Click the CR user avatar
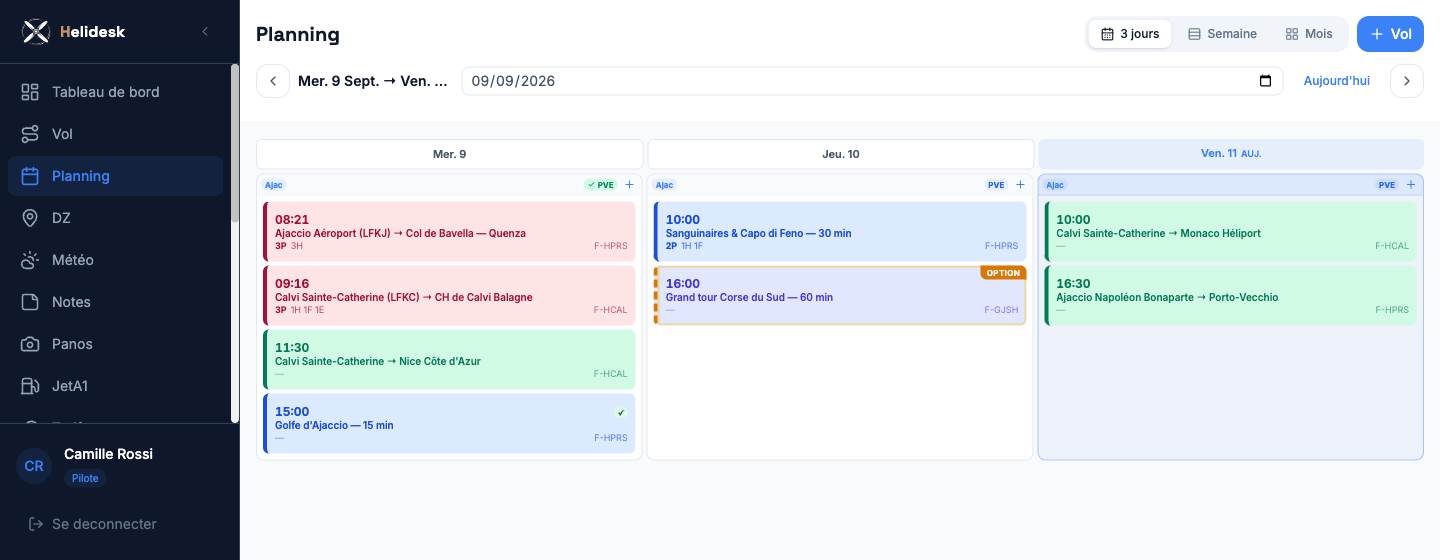 coord(34,466)
